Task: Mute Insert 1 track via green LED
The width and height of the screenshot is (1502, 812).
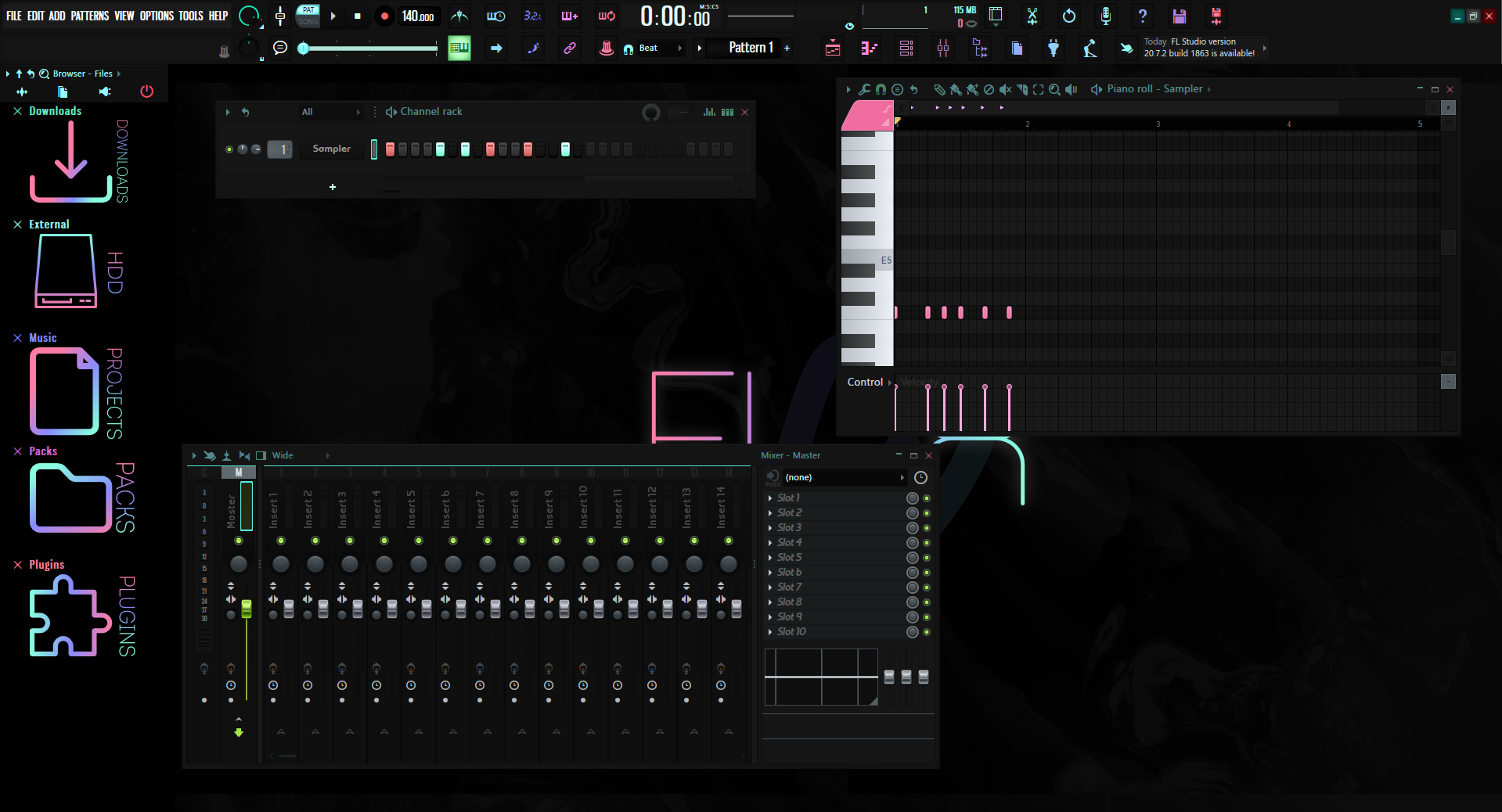Action: click(281, 541)
